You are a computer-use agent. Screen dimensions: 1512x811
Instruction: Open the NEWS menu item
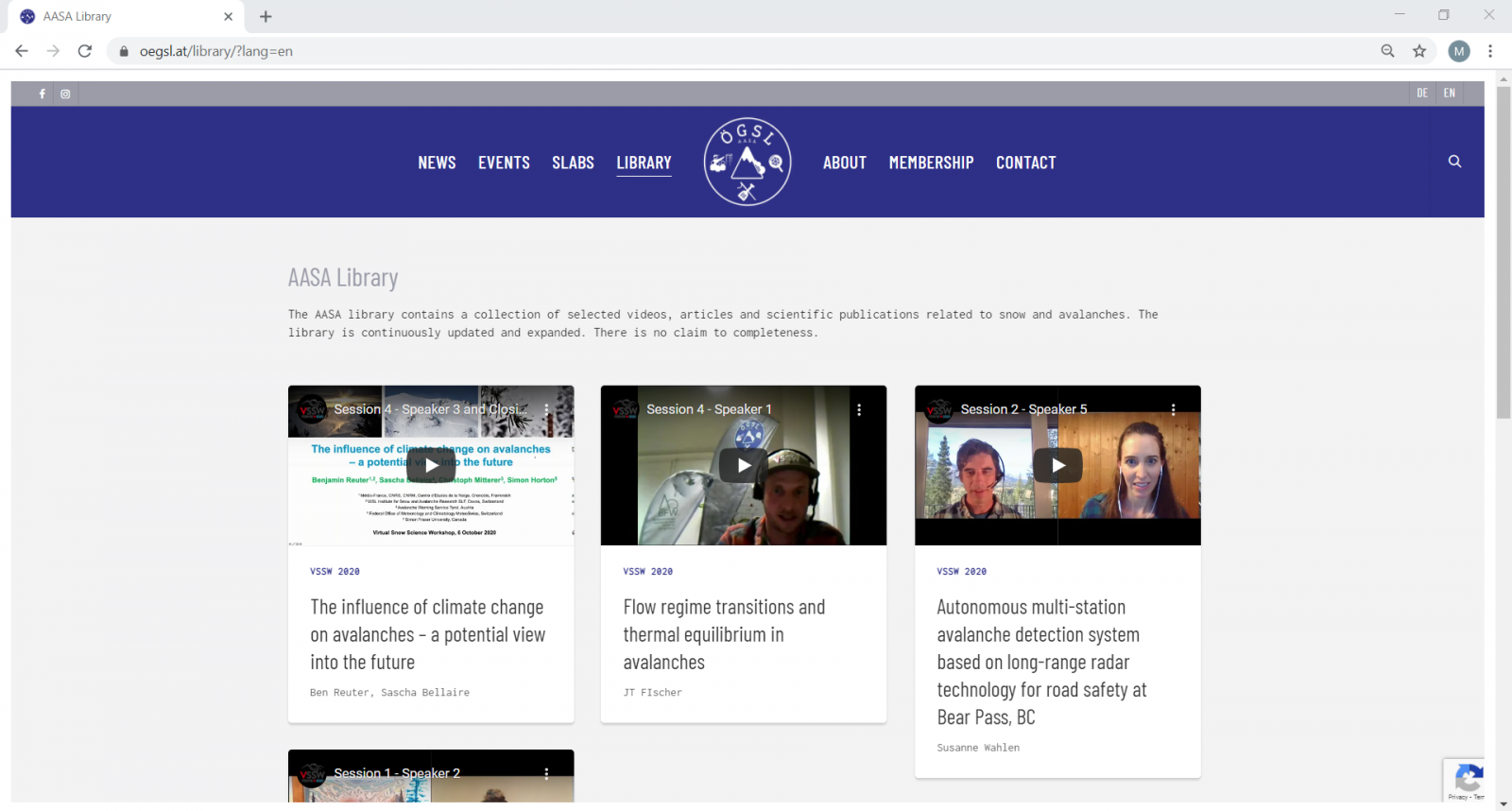[x=437, y=163]
